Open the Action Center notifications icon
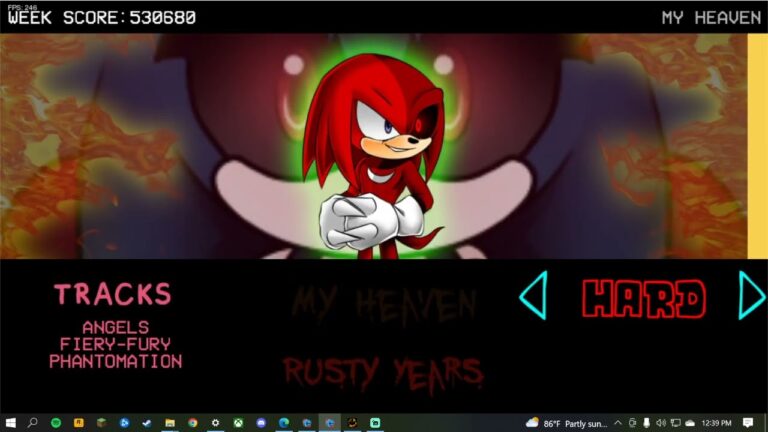Screen dimensions: 768x432 [748, 423]
